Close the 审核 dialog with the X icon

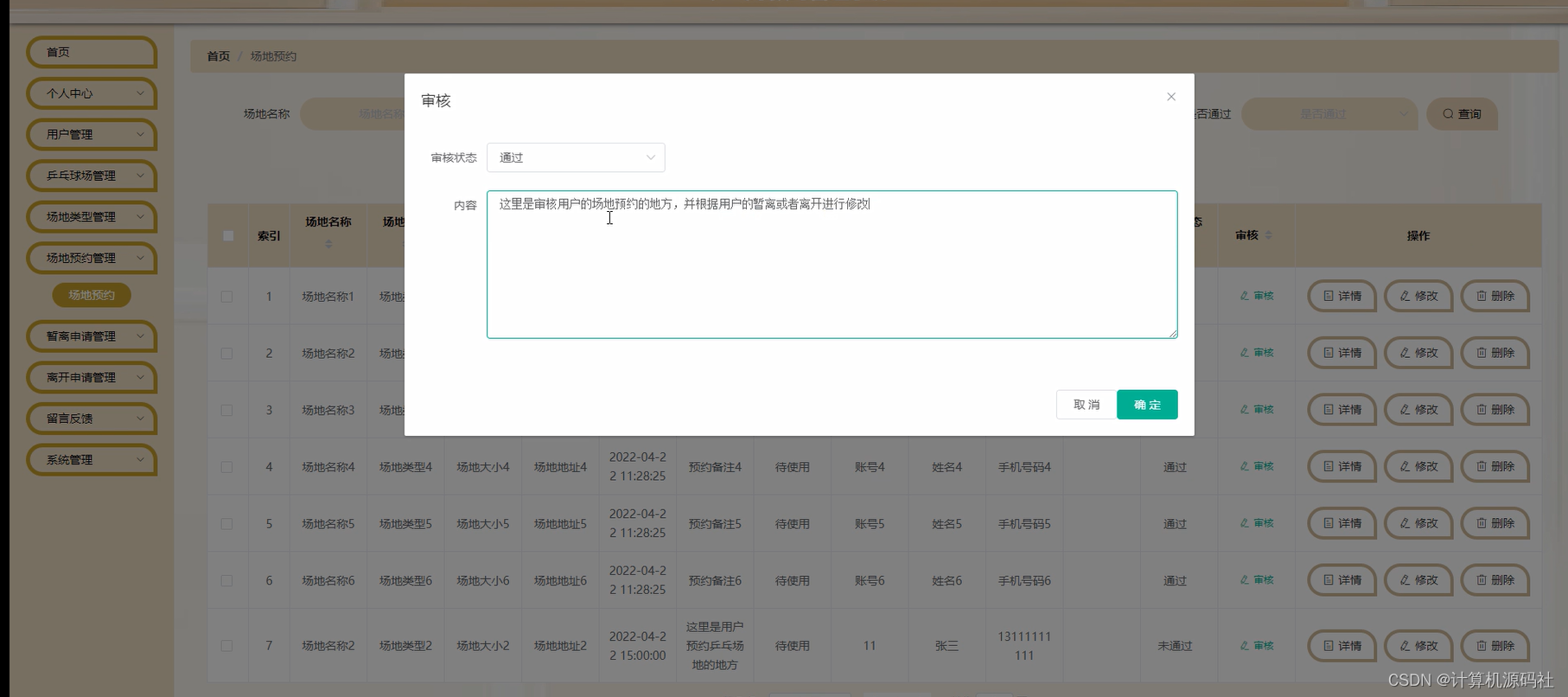1171,97
